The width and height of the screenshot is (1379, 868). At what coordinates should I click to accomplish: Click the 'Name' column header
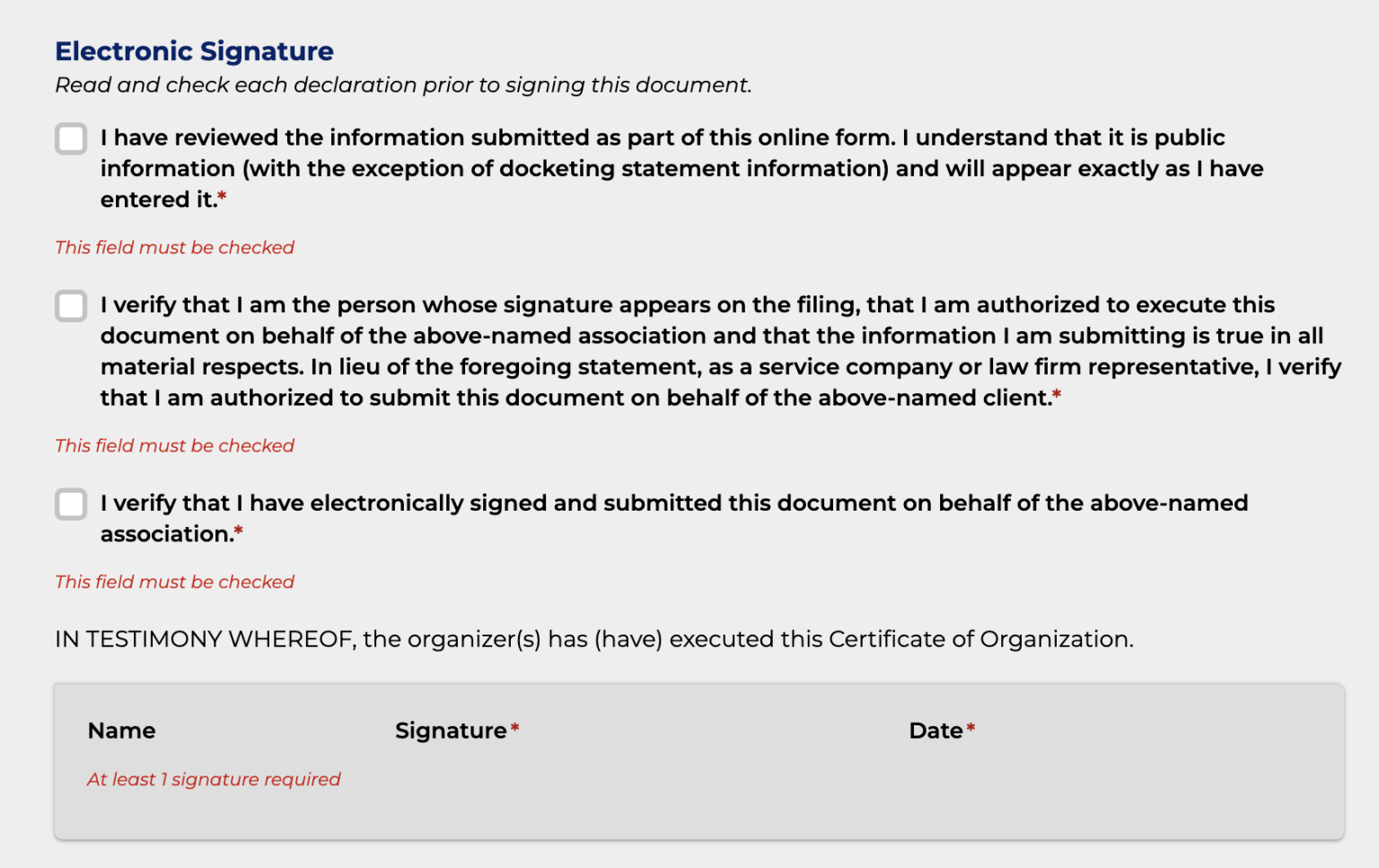tap(121, 731)
